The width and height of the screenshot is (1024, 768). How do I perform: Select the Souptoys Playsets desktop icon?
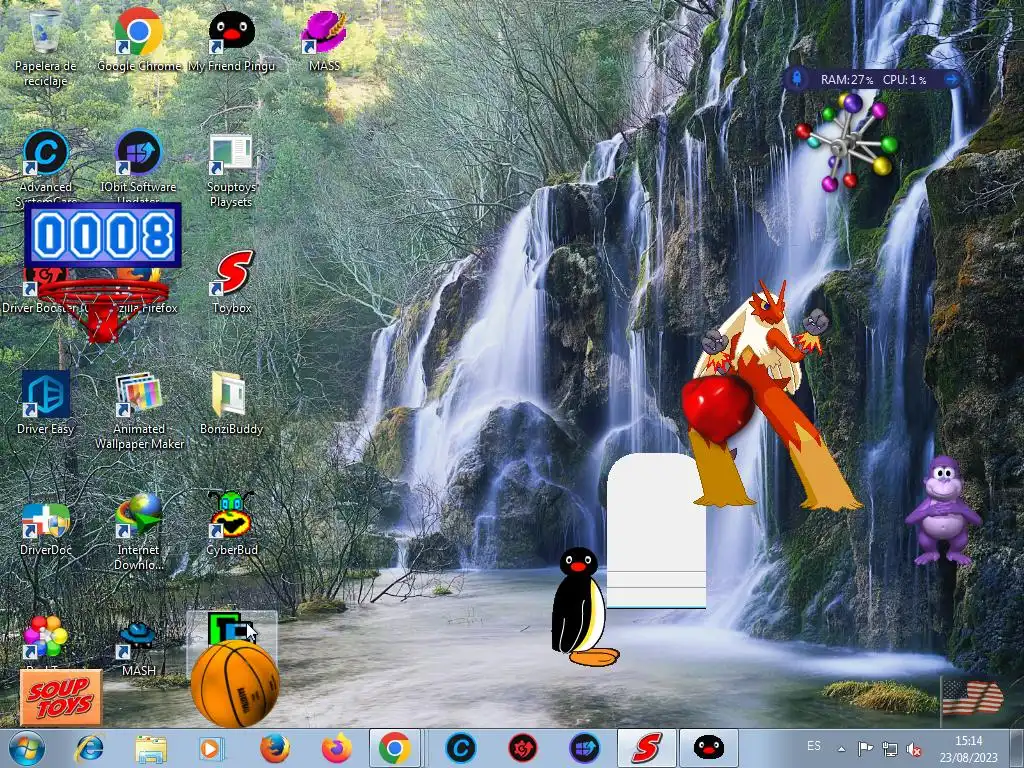coord(231,170)
